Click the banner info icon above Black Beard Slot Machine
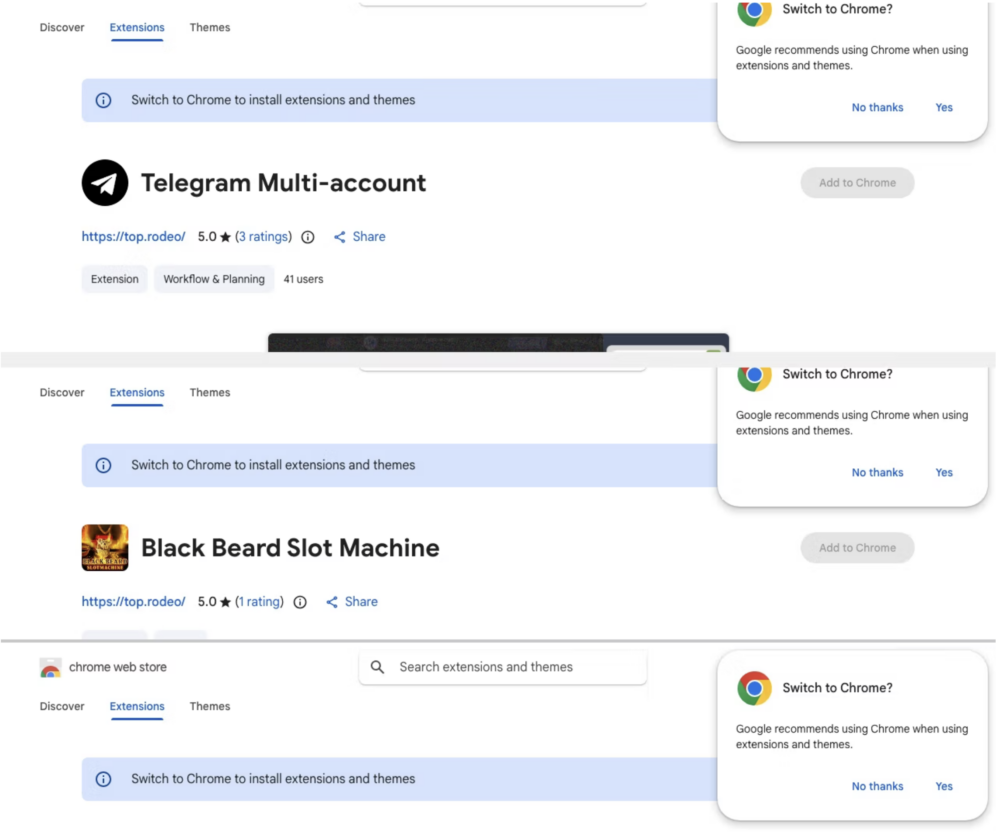The image size is (1000, 832). (103, 465)
